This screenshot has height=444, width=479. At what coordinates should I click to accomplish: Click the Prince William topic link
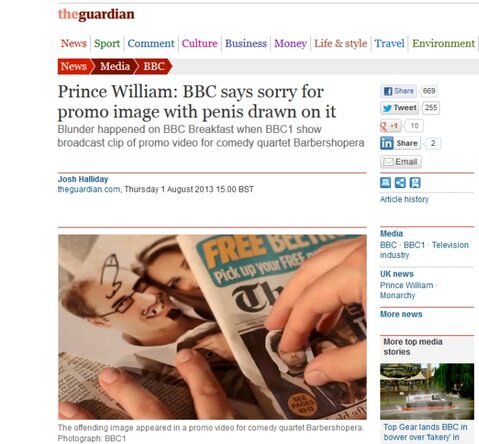(x=406, y=285)
